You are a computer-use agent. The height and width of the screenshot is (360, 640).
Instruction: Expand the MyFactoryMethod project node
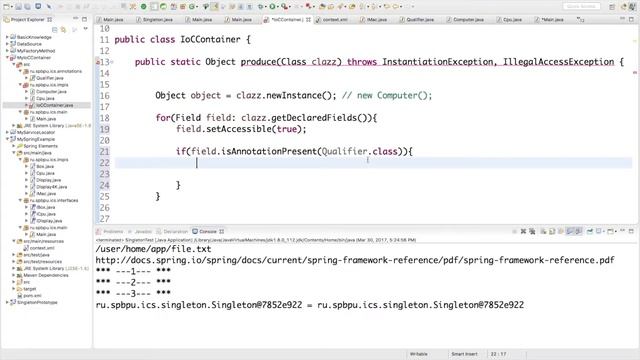pos(7,51)
